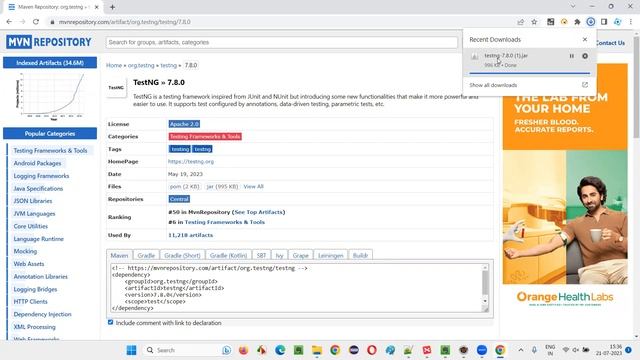Screen dimensions: 640x360
Task: Click the address bar URL
Action: [x=124, y=22]
